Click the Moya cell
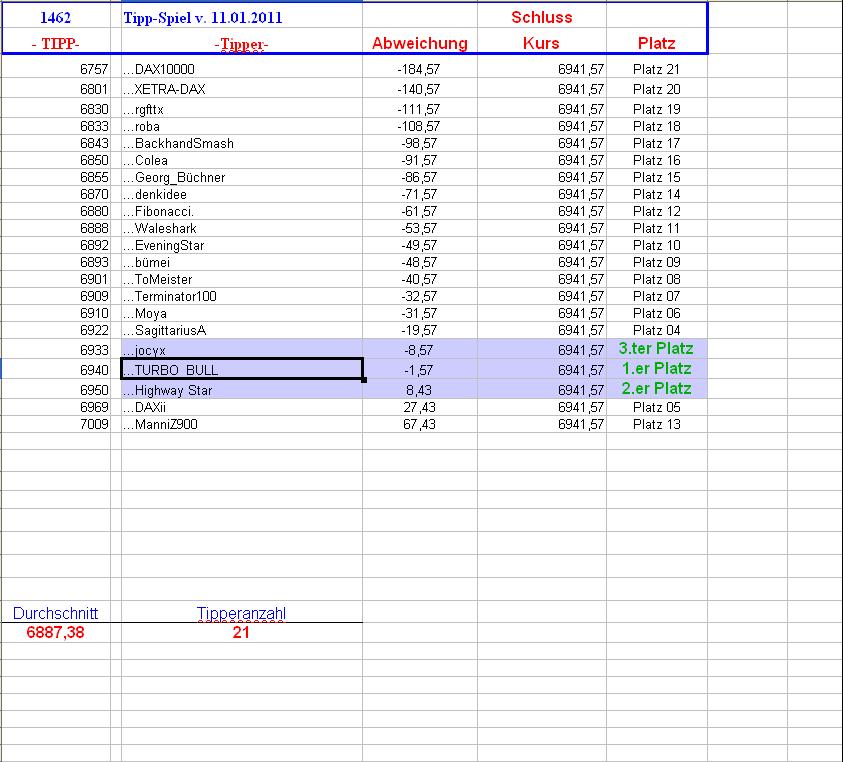Screen dimensions: 843x762 coord(242,313)
